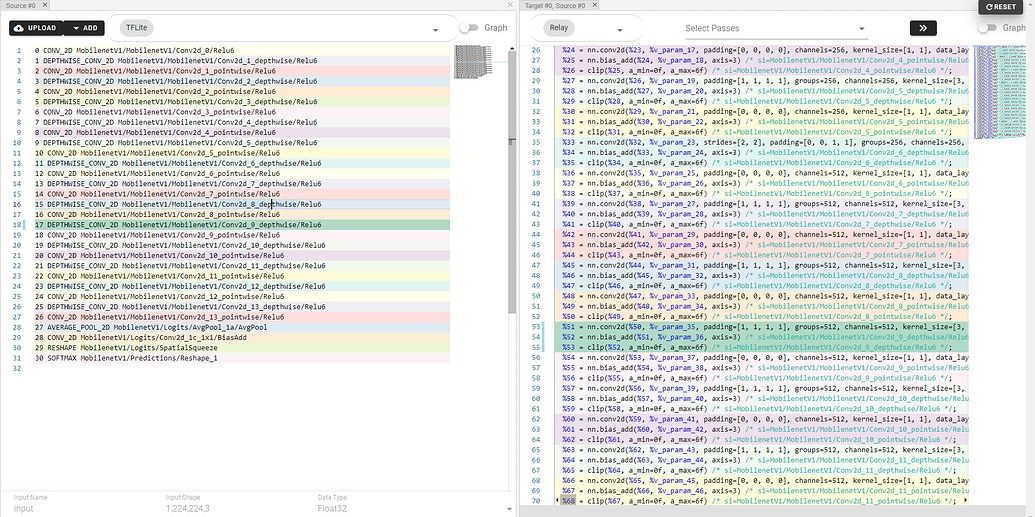Open the Add dropdown button
The image size is (1035, 517).
[x=84, y=28]
